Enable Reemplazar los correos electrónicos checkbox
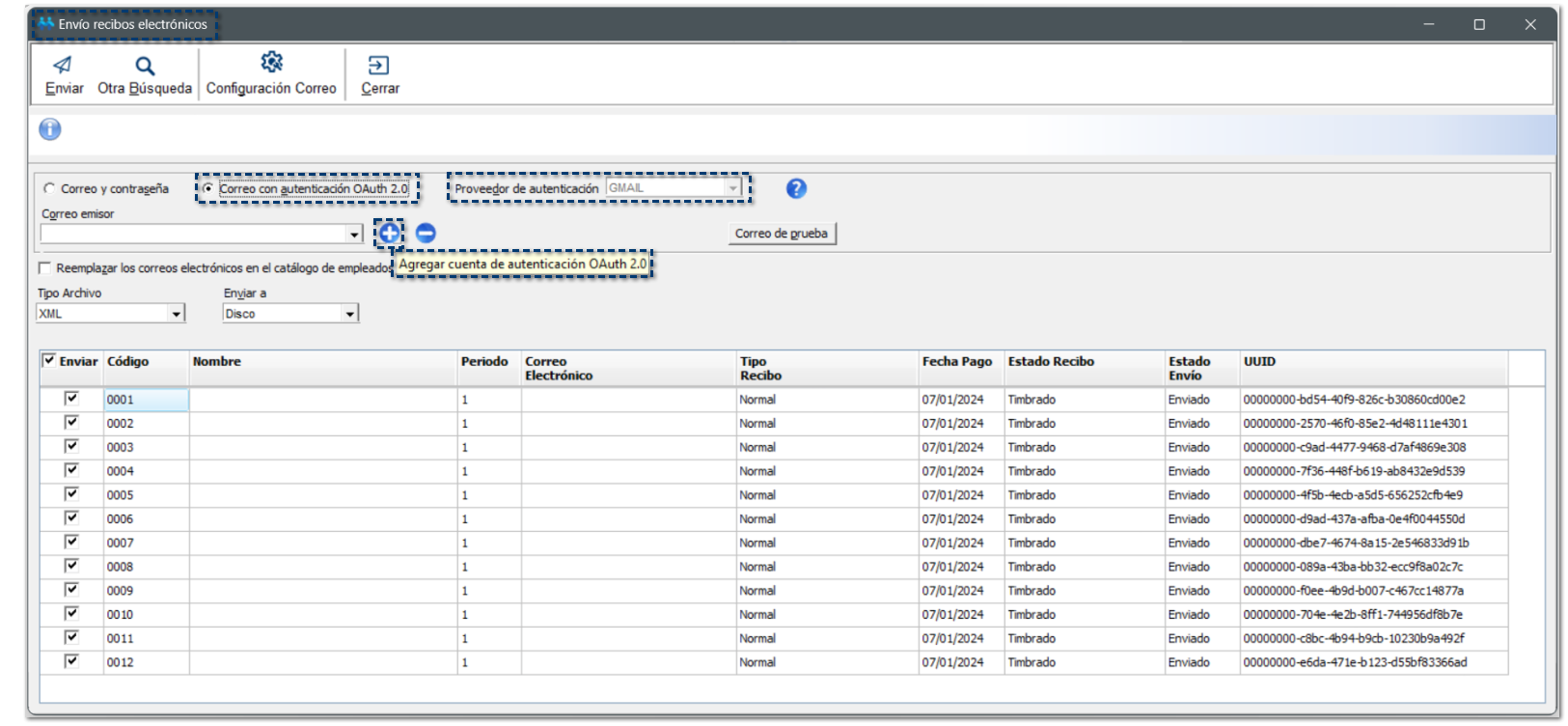 44,267
